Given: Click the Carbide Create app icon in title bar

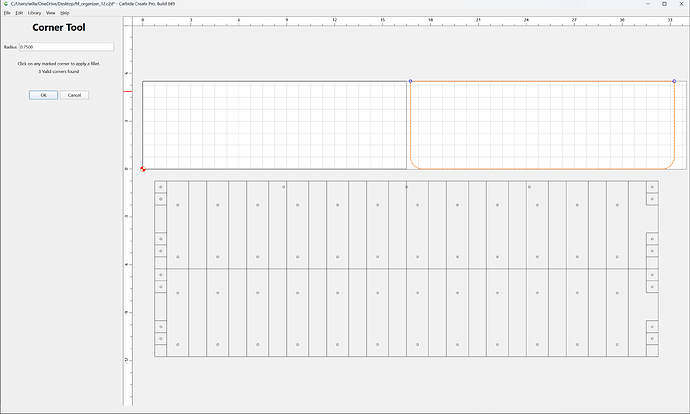Looking at the screenshot, I should pos(6,4).
